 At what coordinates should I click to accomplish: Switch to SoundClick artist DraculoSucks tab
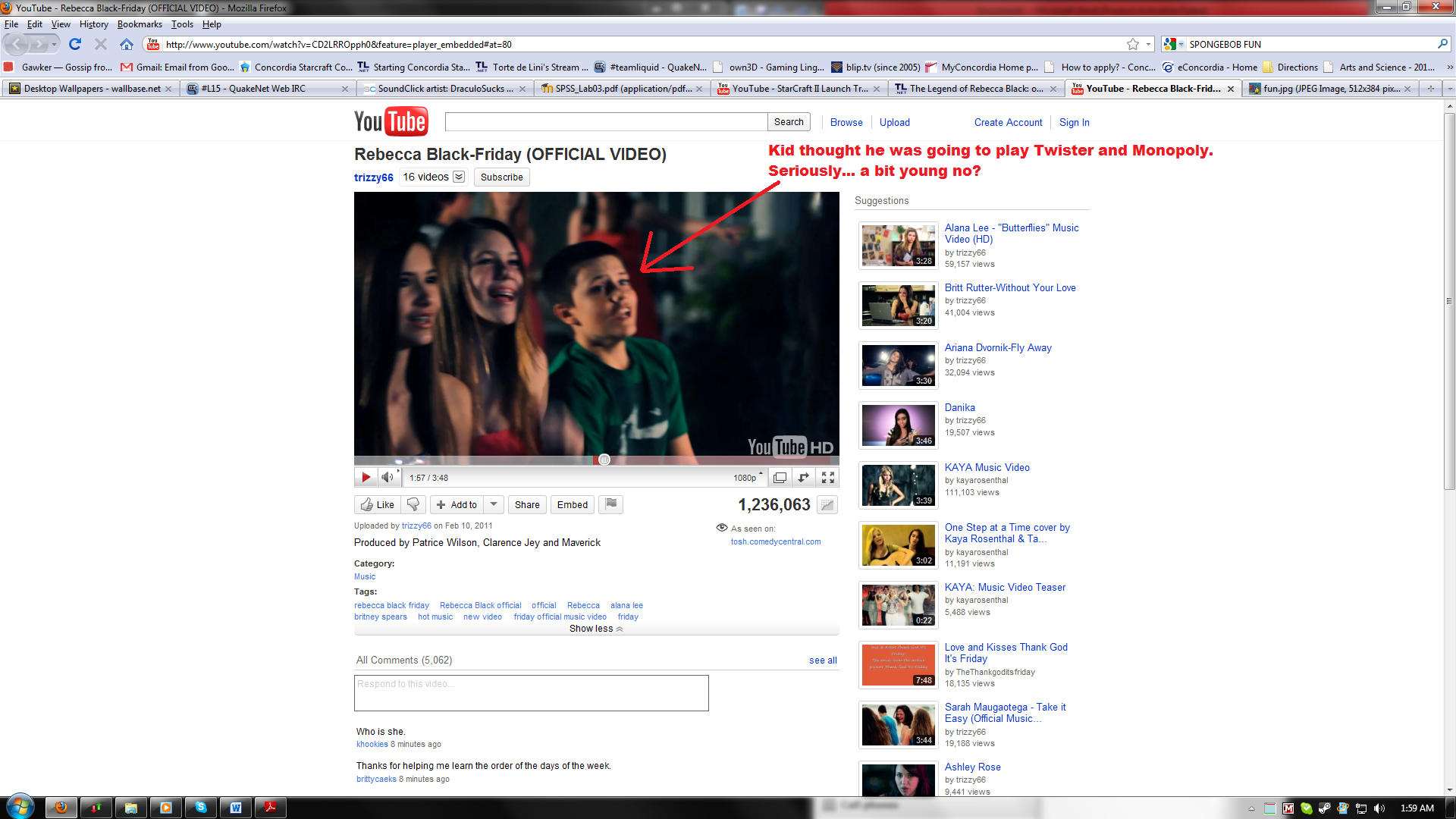(x=445, y=89)
